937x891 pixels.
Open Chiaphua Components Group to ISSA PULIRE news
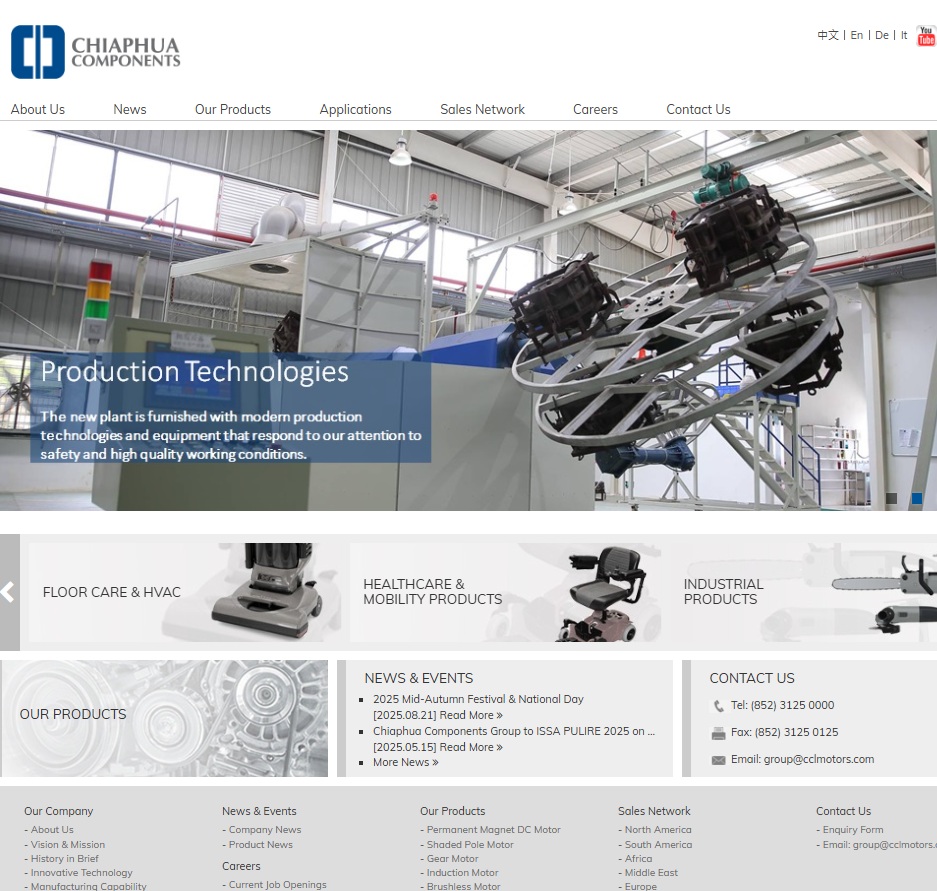514,731
